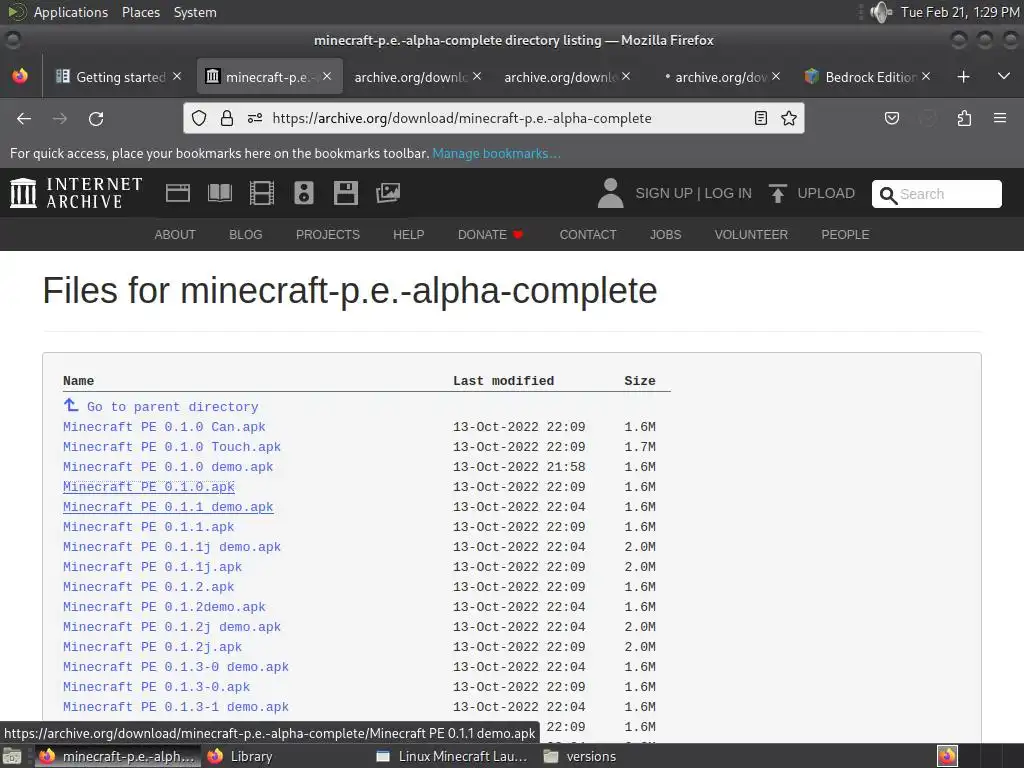1024x768 pixels.
Task: Click the Go to parent directory arrow icon
Action: point(71,405)
